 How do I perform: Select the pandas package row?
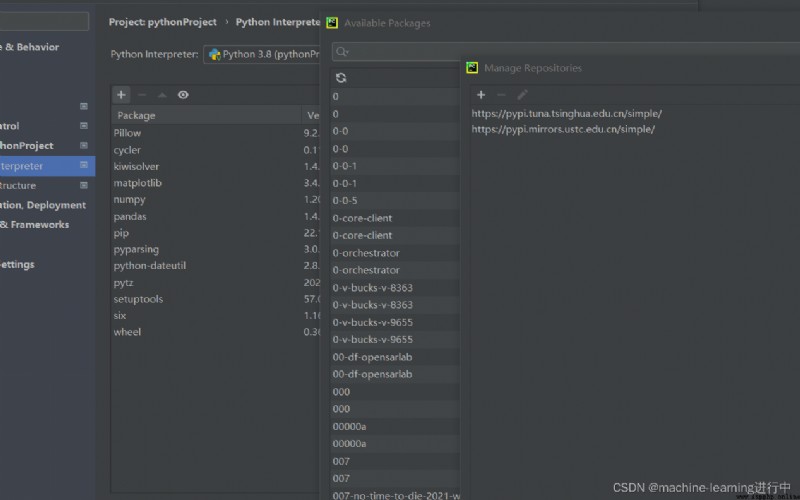(x=216, y=216)
